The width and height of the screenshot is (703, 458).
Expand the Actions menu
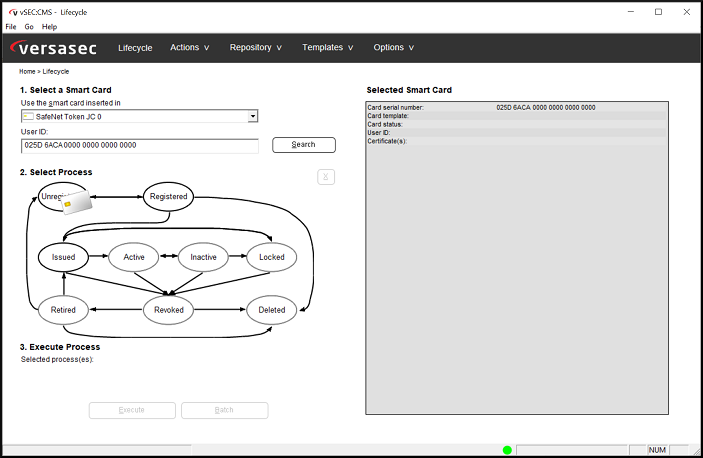(x=190, y=48)
